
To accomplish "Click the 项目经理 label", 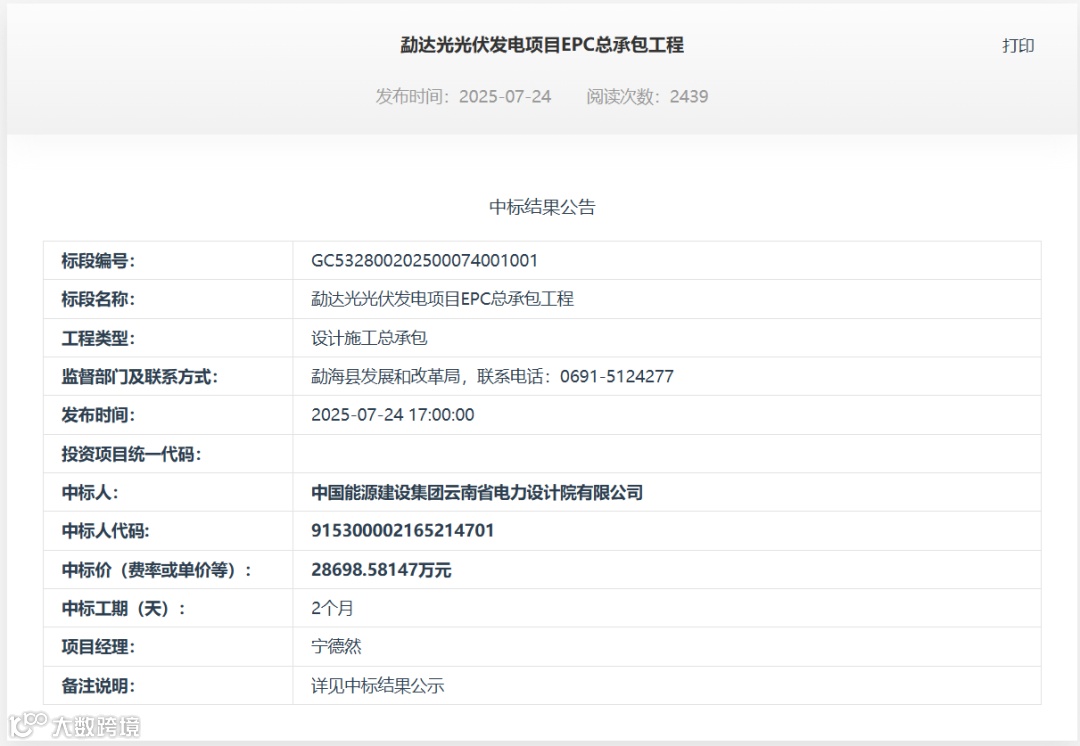I will [x=98, y=647].
